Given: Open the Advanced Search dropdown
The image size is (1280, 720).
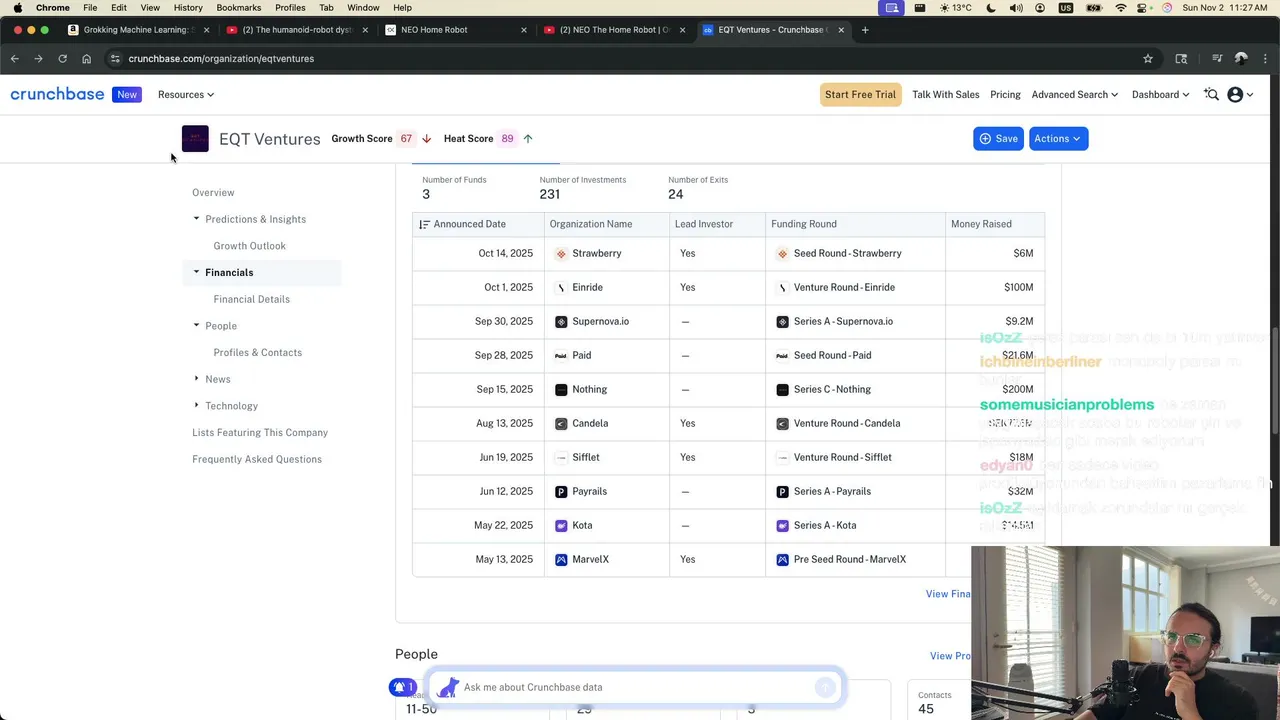Looking at the screenshot, I should pos(1075,95).
